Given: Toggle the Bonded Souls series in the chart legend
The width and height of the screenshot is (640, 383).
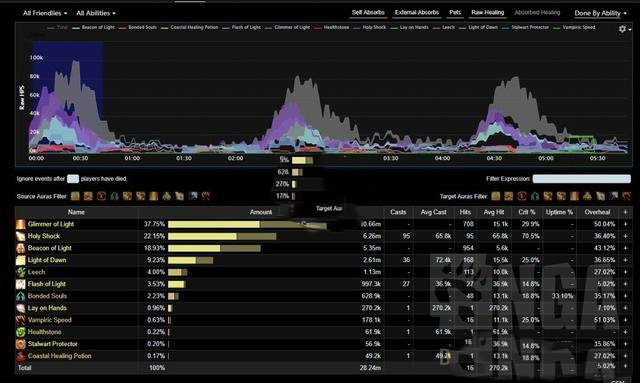Looking at the screenshot, I should pyautogui.click(x=138, y=27).
